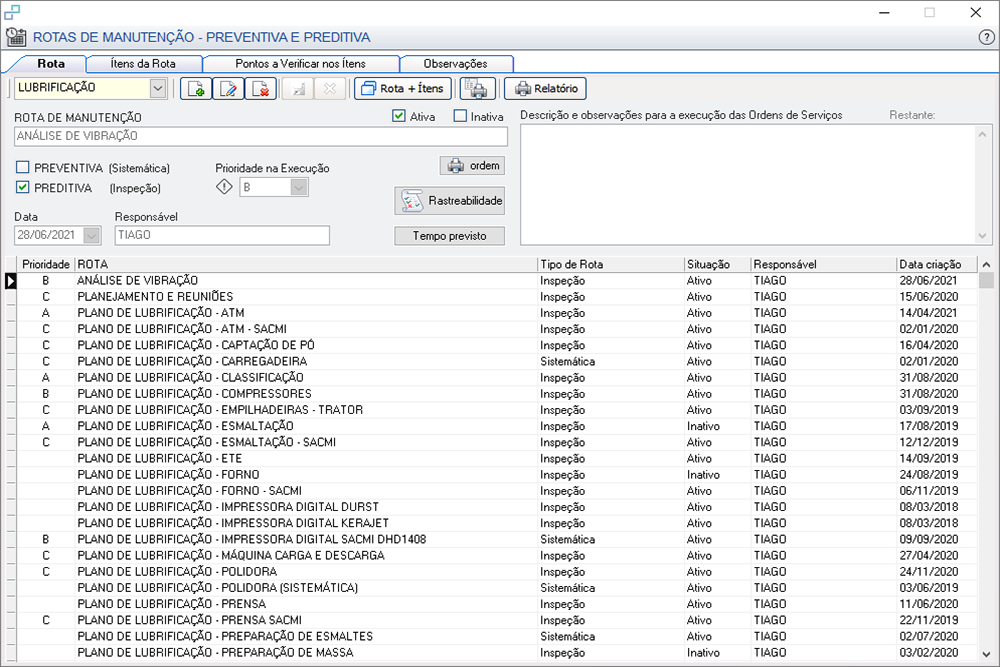Click the Situação column header

pos(717,264)
